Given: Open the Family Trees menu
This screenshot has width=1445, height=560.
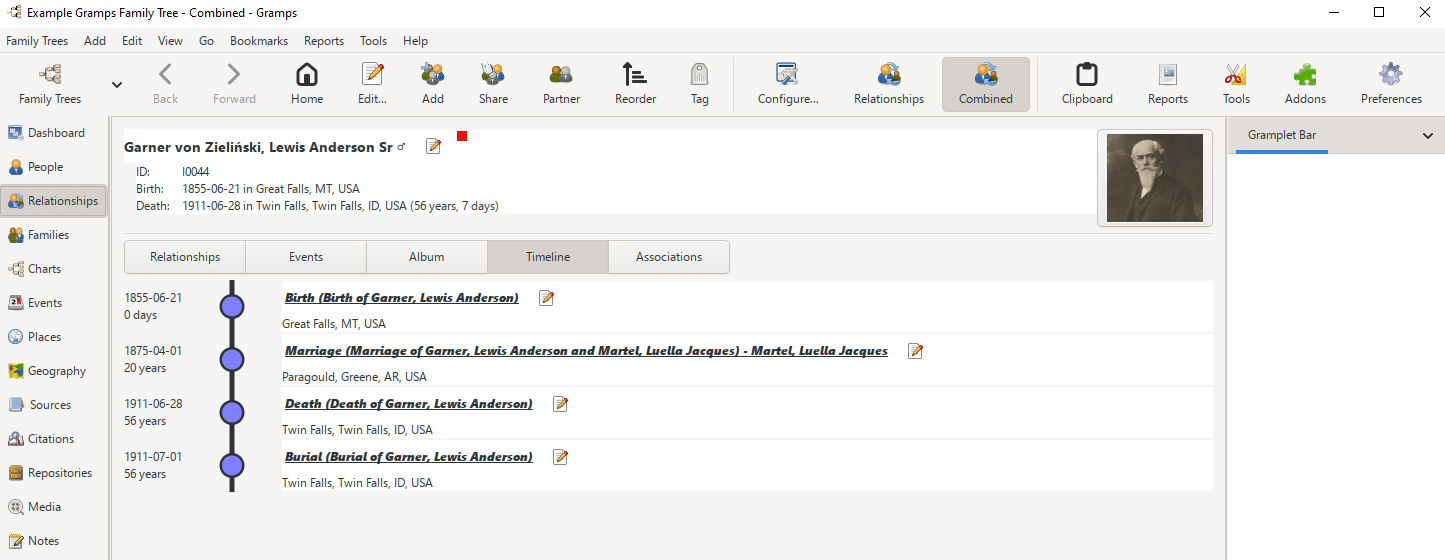Looking at the screenshot, I should click(37, 41).
